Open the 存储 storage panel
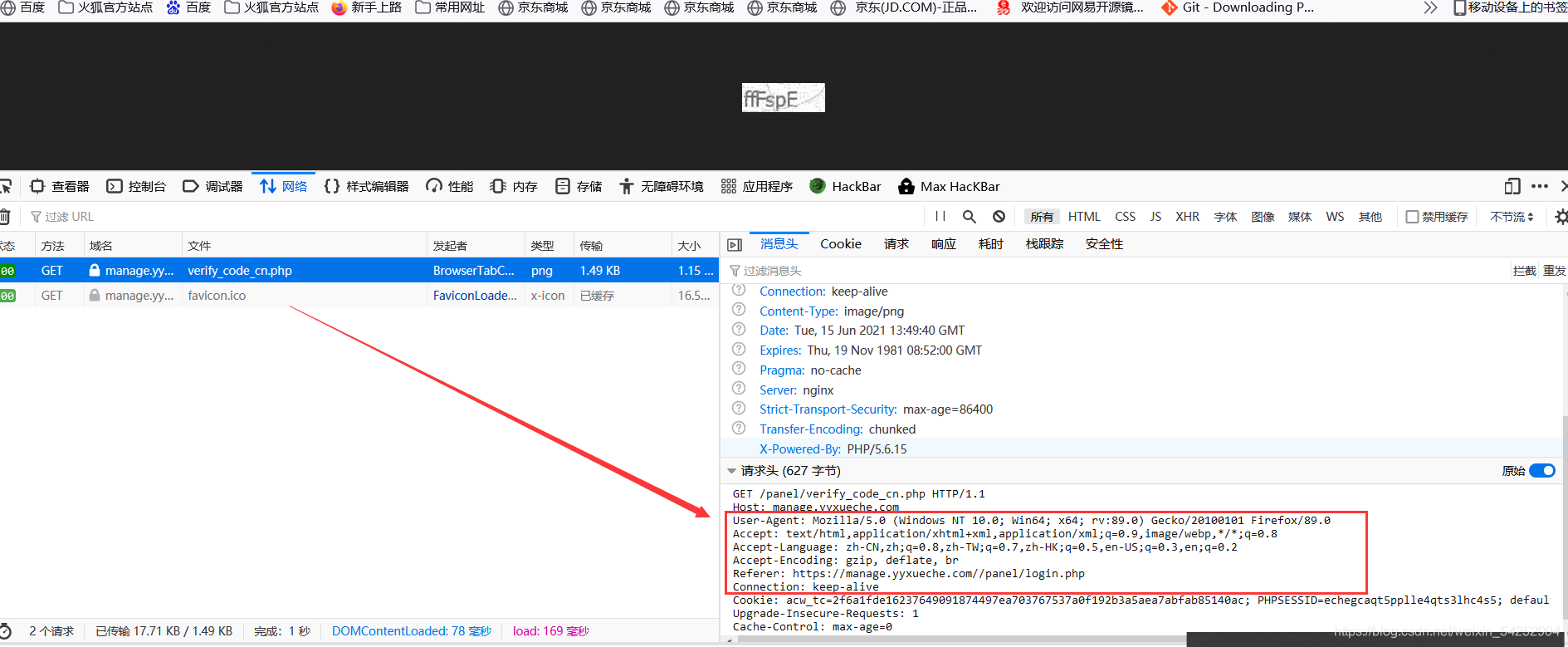This screenshot has width=1568, height=647. click(x=579, y=186)
